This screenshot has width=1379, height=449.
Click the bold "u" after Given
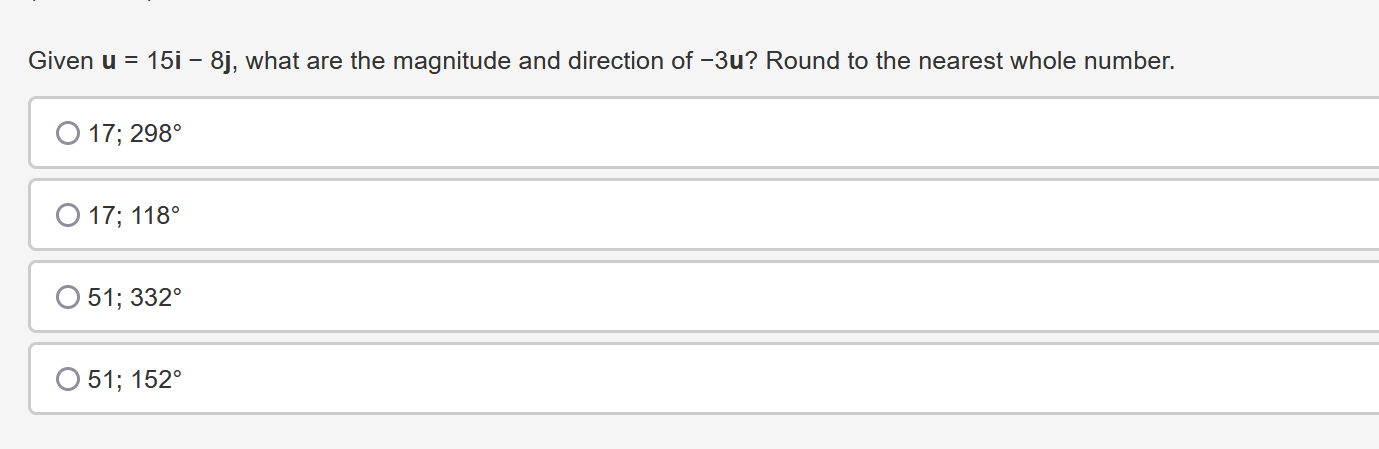pos(108,62)
